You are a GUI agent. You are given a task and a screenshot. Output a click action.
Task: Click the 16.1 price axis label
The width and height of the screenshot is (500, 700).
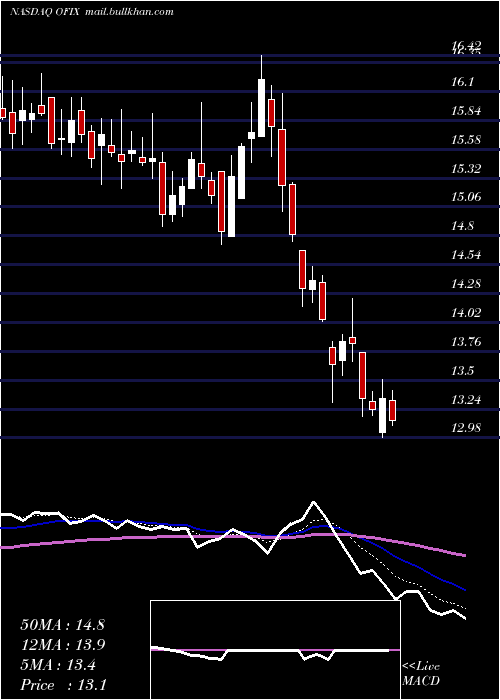[462, 82]
